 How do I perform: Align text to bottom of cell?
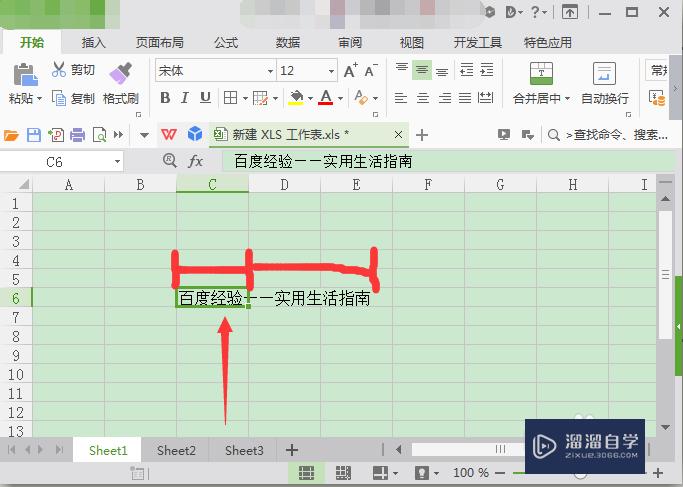(442, 70)
